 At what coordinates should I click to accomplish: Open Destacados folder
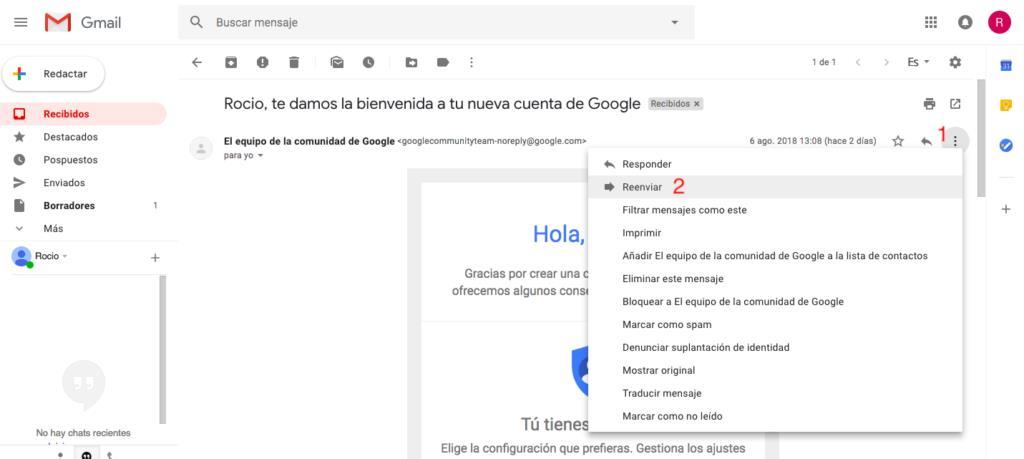(84, 137)
